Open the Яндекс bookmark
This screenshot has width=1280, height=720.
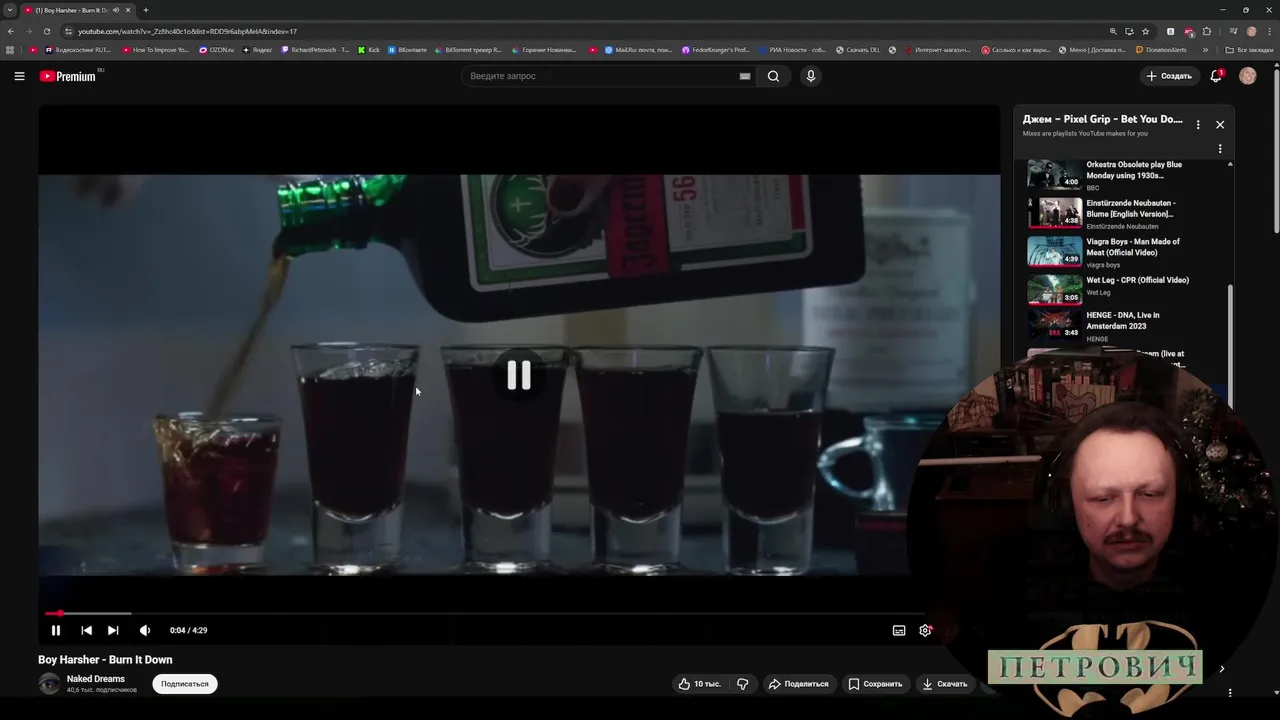(x=257, y=50)
